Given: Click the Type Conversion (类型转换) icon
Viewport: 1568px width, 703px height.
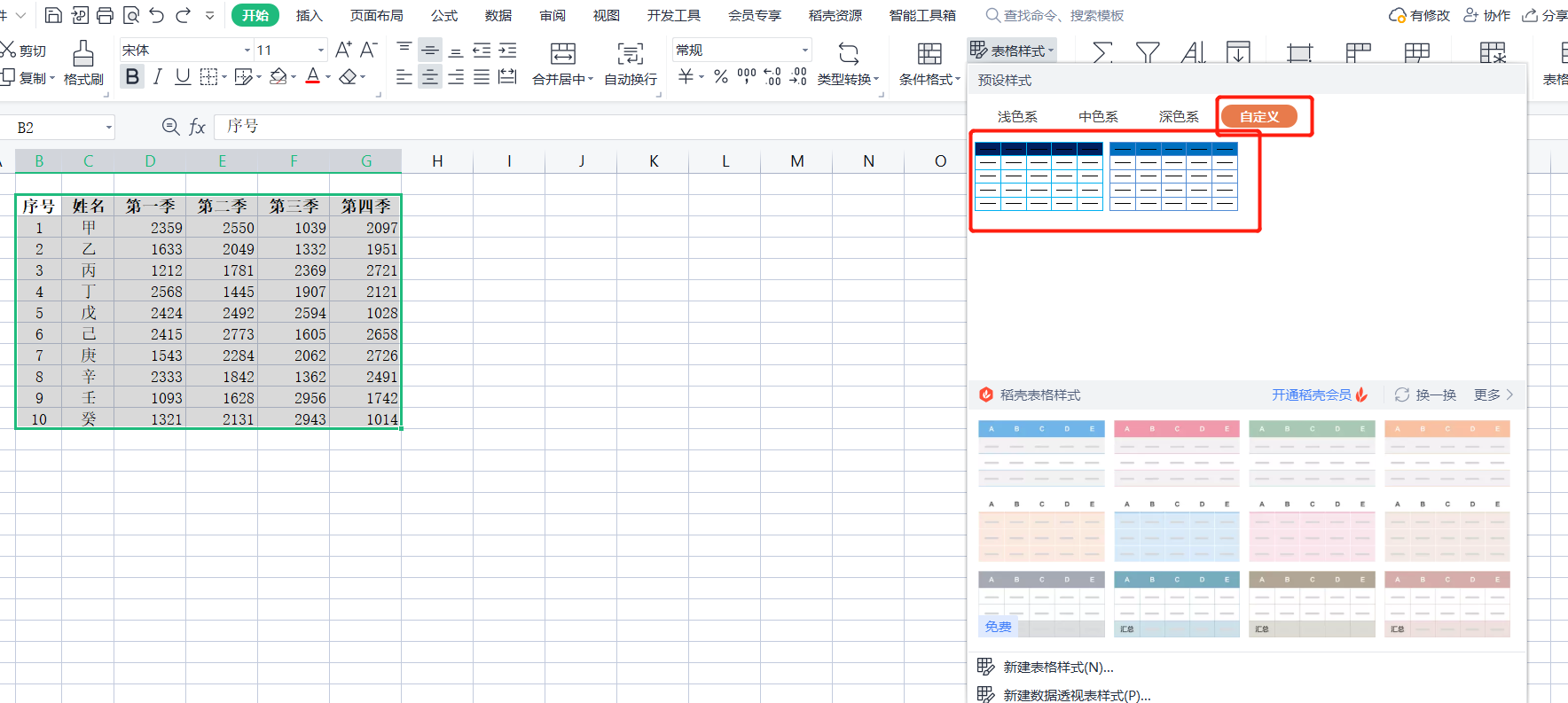Looking at the screenshot, I should 848,55.
